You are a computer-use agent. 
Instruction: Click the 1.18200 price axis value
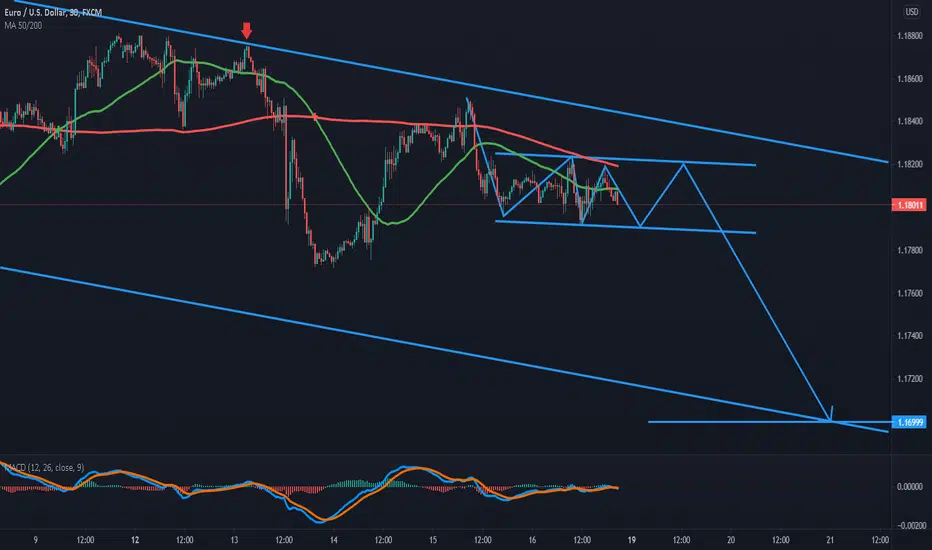click(909, 165)
